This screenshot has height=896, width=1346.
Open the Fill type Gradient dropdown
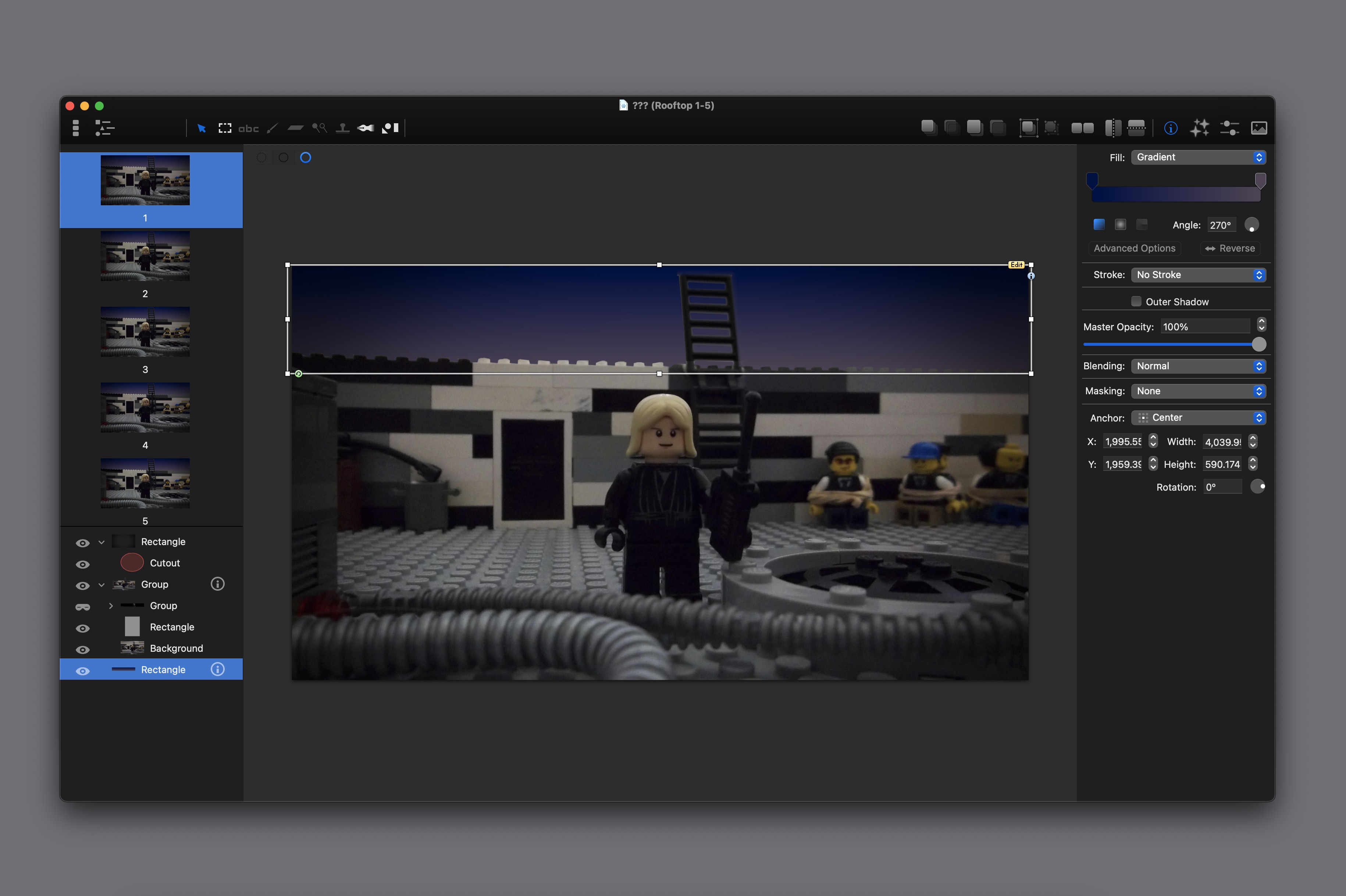[1198, 157]
